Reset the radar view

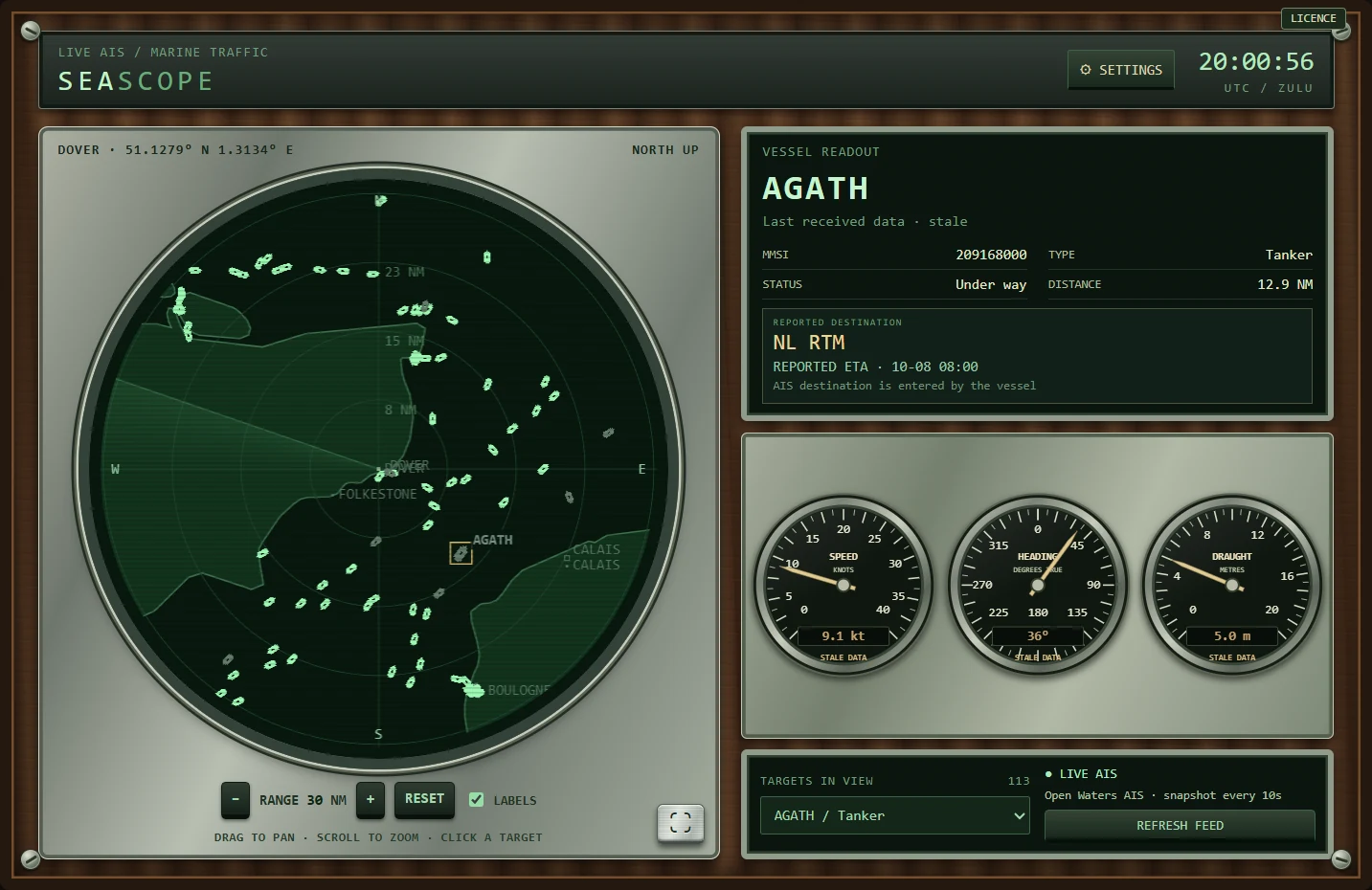[424, 799]
